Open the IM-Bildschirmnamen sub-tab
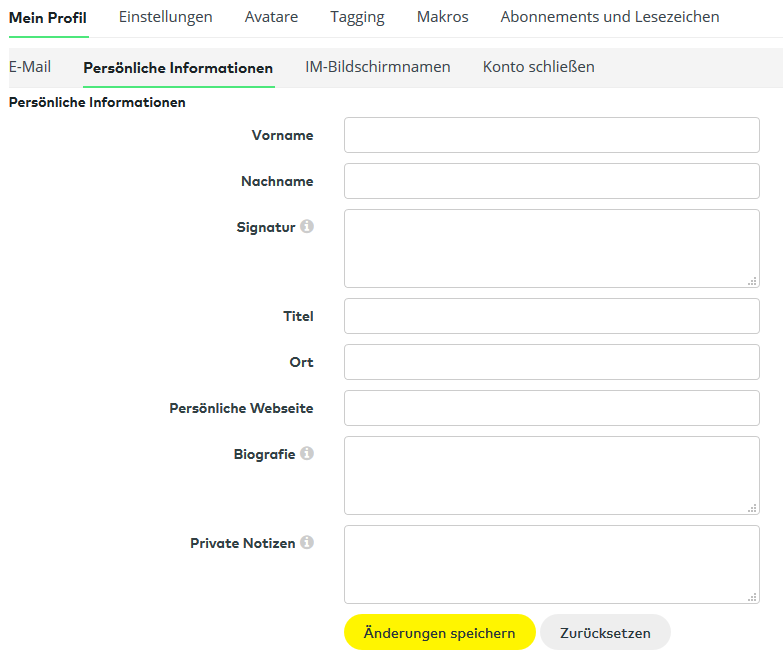The height and width of the screenshot is (665, 783). point(377,67)
